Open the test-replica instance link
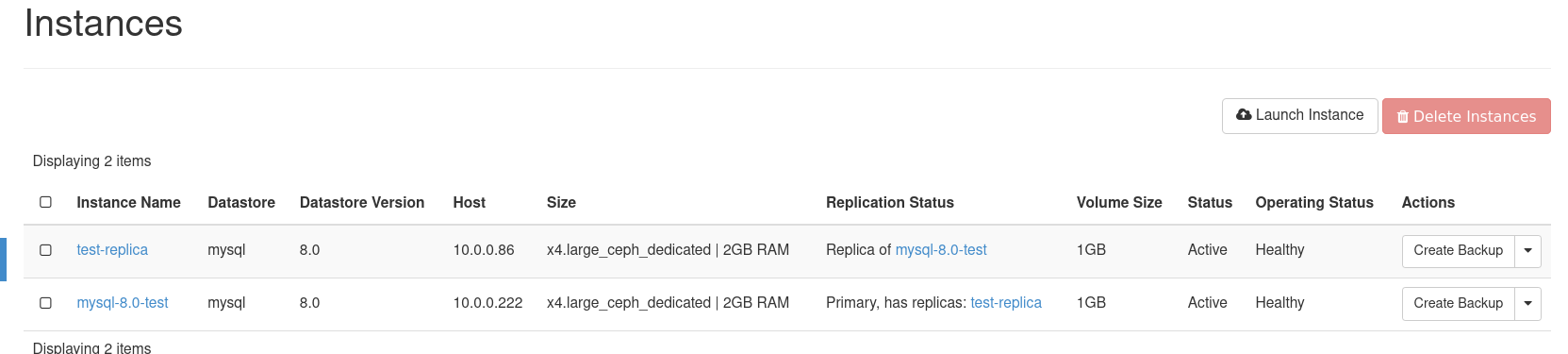 click(x=112, y=250)
